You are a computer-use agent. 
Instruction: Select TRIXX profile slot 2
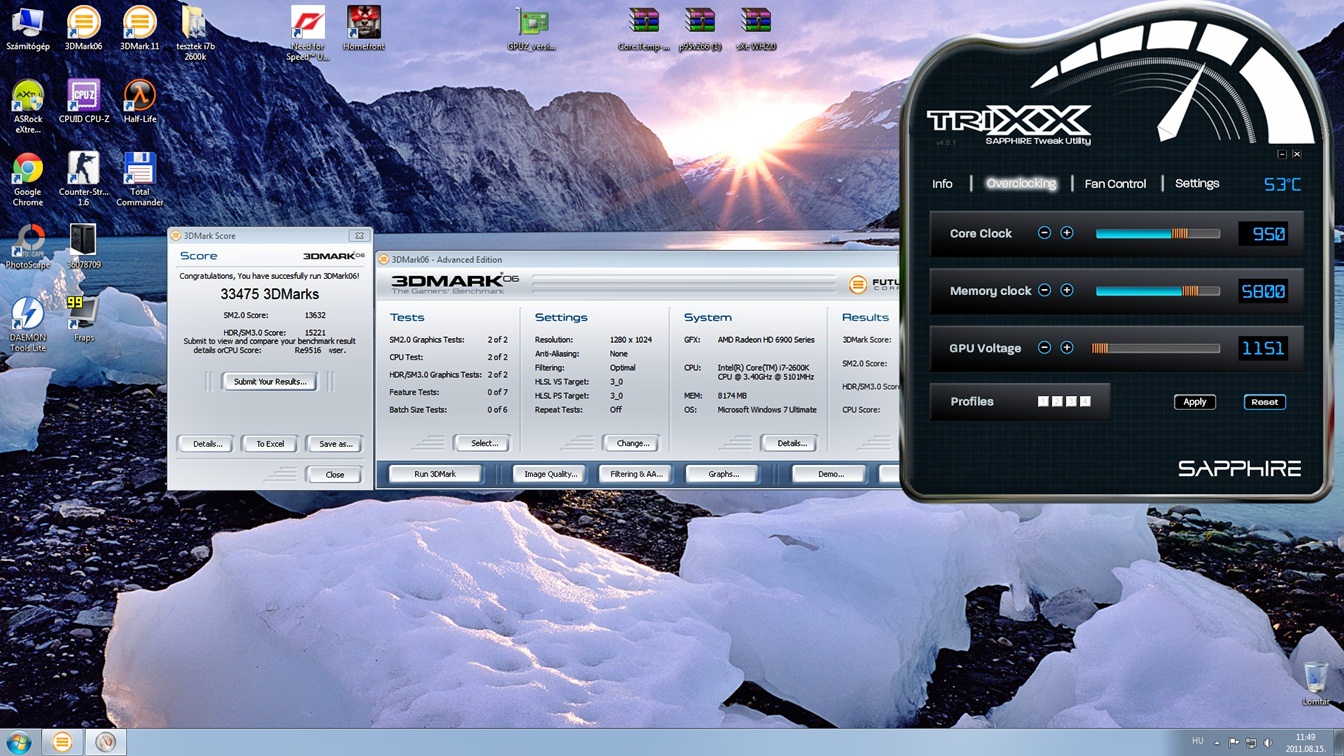click(1057, 401)
